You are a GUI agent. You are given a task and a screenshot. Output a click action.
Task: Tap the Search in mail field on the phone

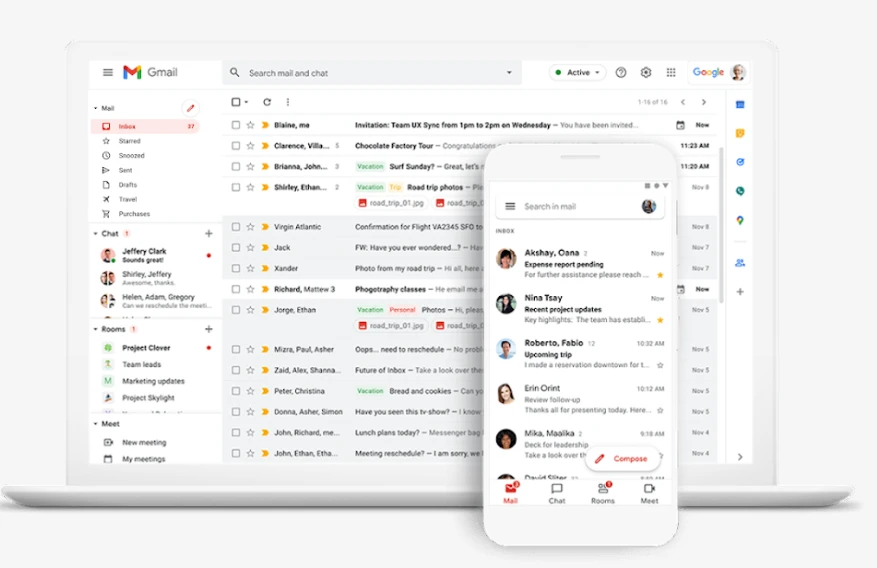coord(580,206)
